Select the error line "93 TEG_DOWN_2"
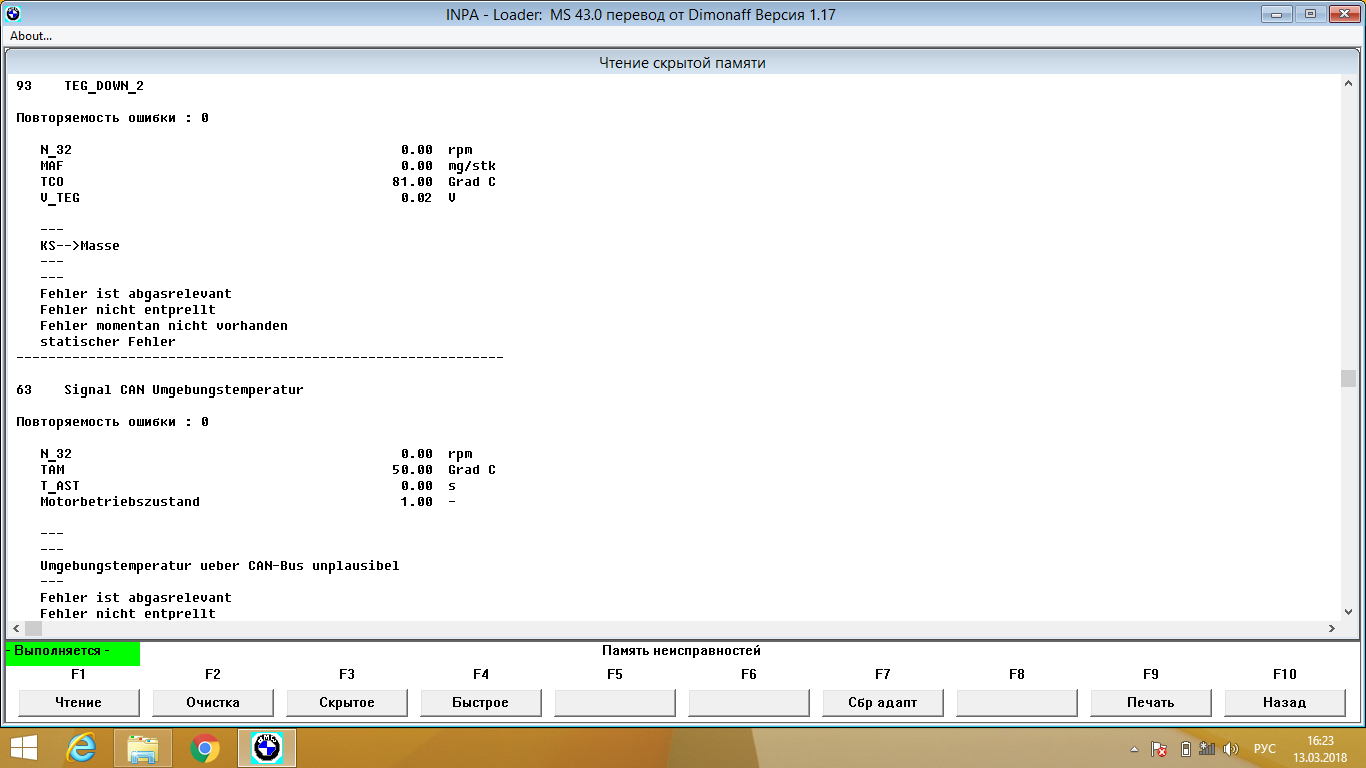Screen dimensions: 1366x768 pos(80,86)
